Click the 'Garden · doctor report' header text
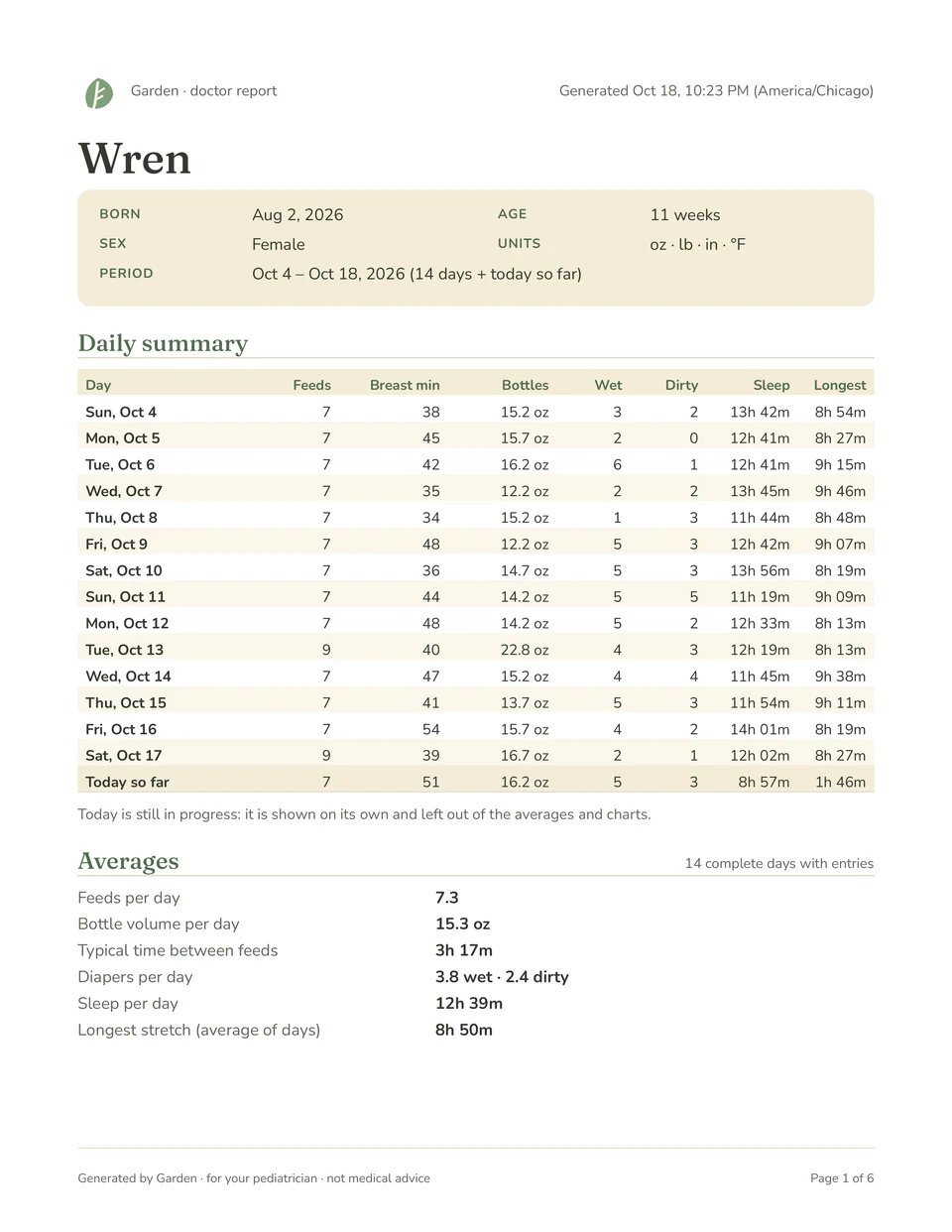Screen dimensions: 952x1232 point(203,90)
